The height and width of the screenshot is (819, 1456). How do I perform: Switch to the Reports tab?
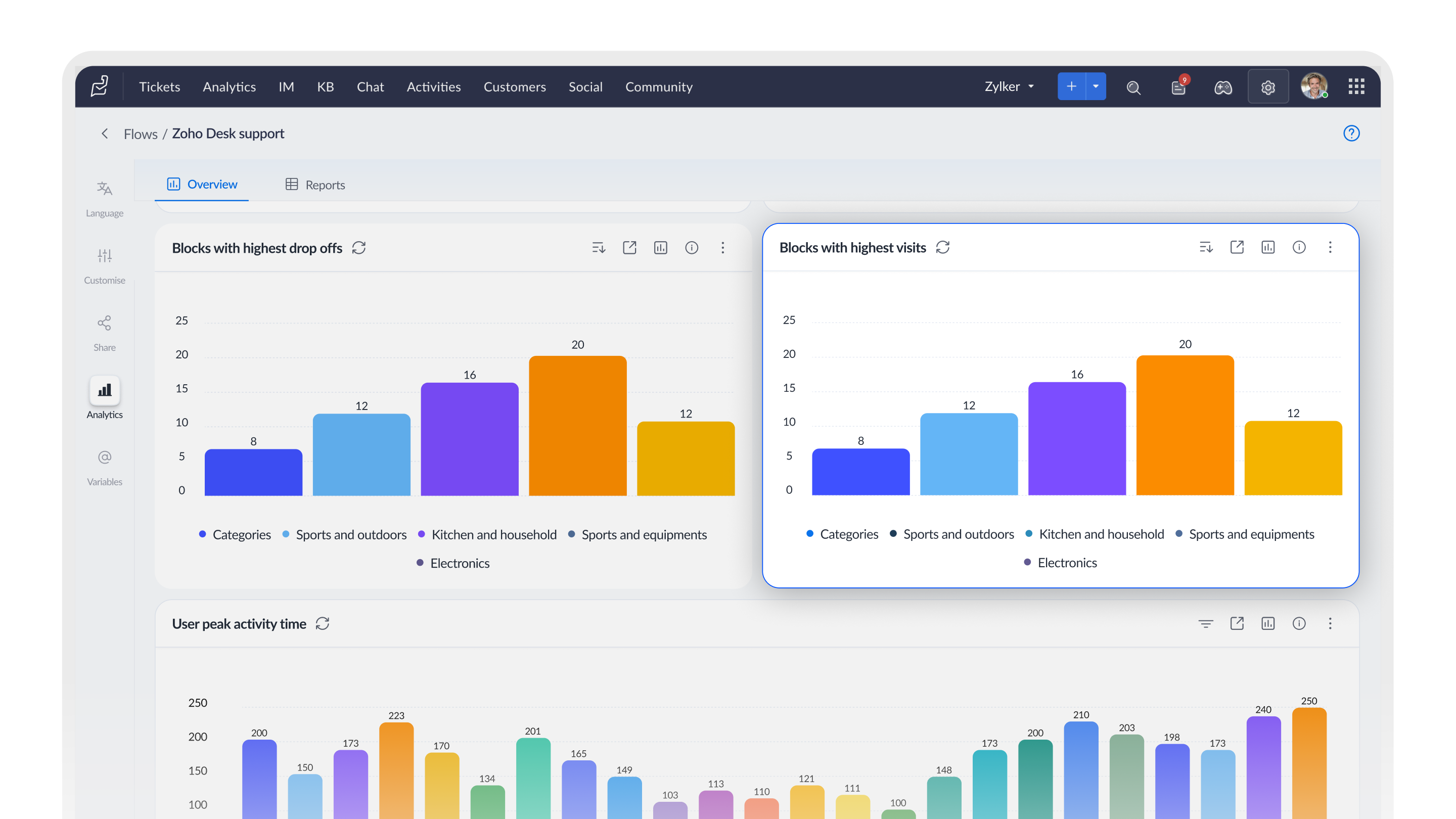(315, 185)
